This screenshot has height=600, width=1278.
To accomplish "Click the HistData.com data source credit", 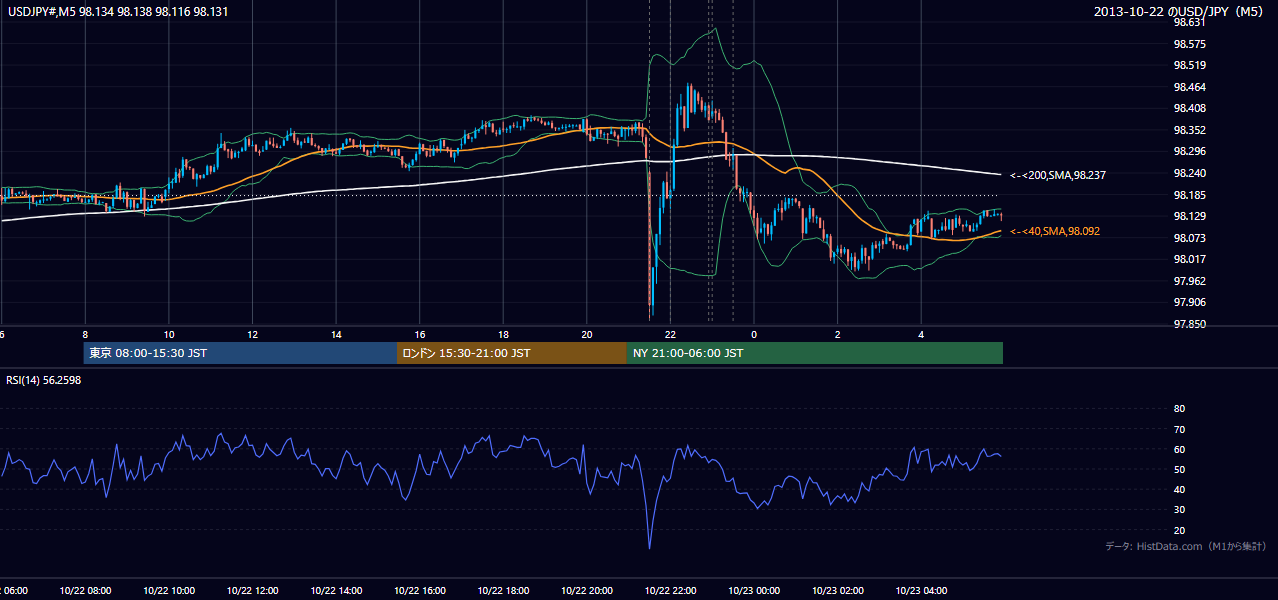I will 1186,546.
